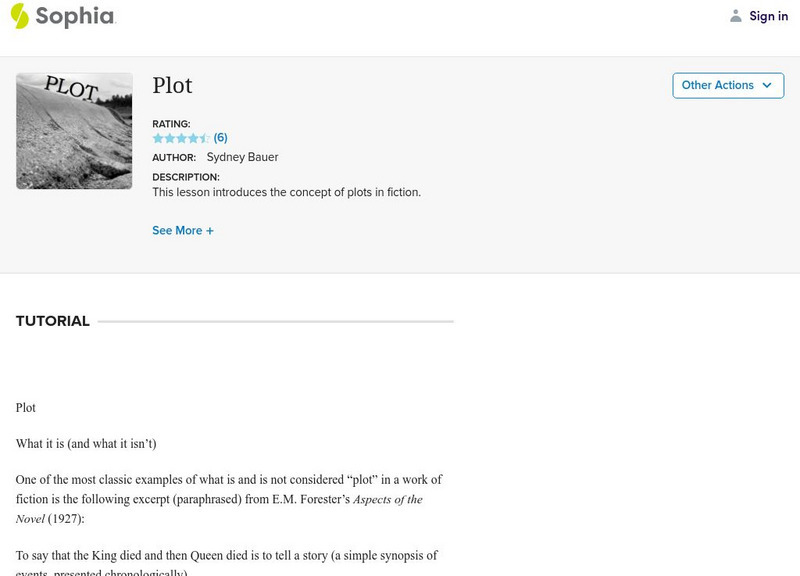
Task: Click the lesson description text
Action: 286,192
